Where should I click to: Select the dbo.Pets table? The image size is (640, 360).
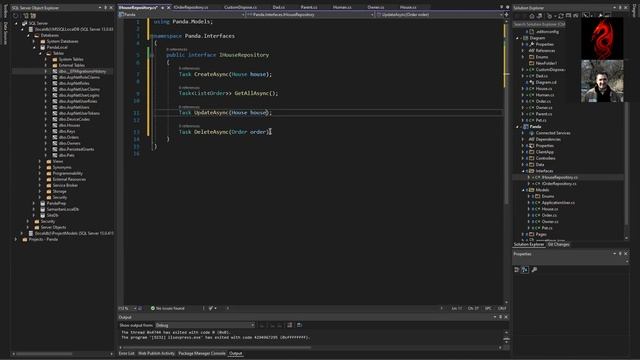click(x=67, y=155)
